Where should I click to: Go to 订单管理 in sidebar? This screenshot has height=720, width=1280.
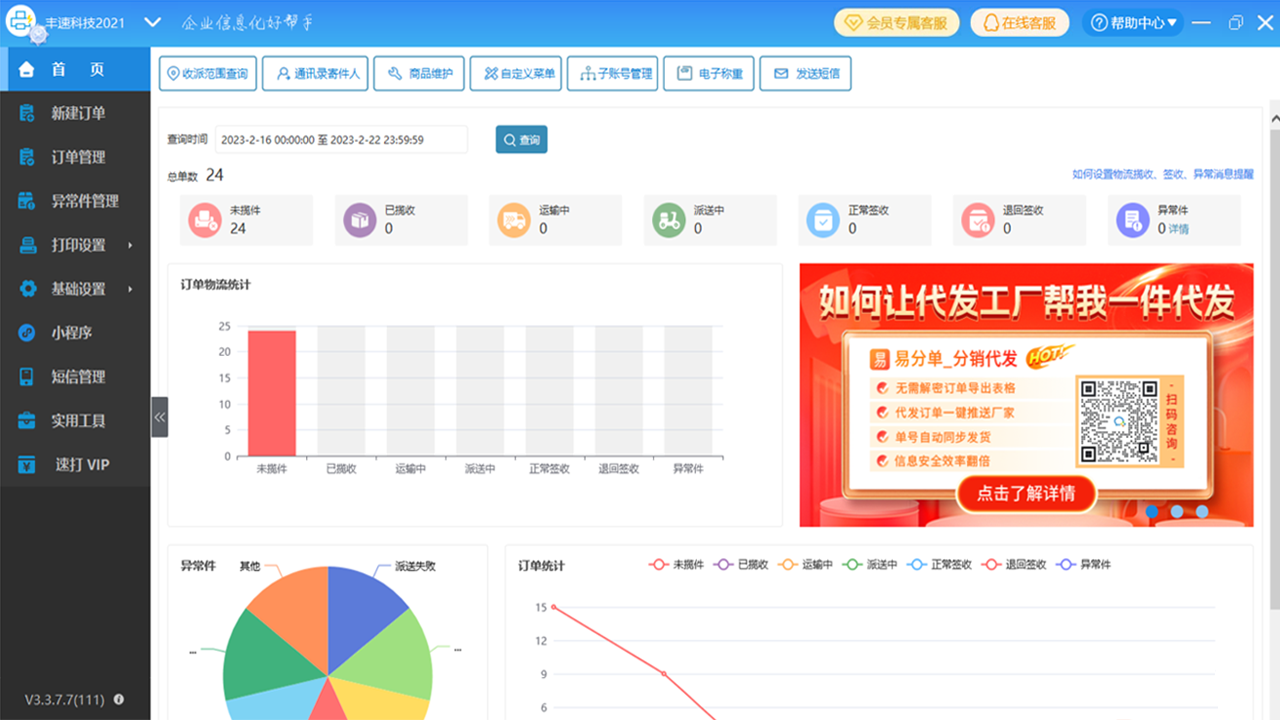click(x=78, y=157)
